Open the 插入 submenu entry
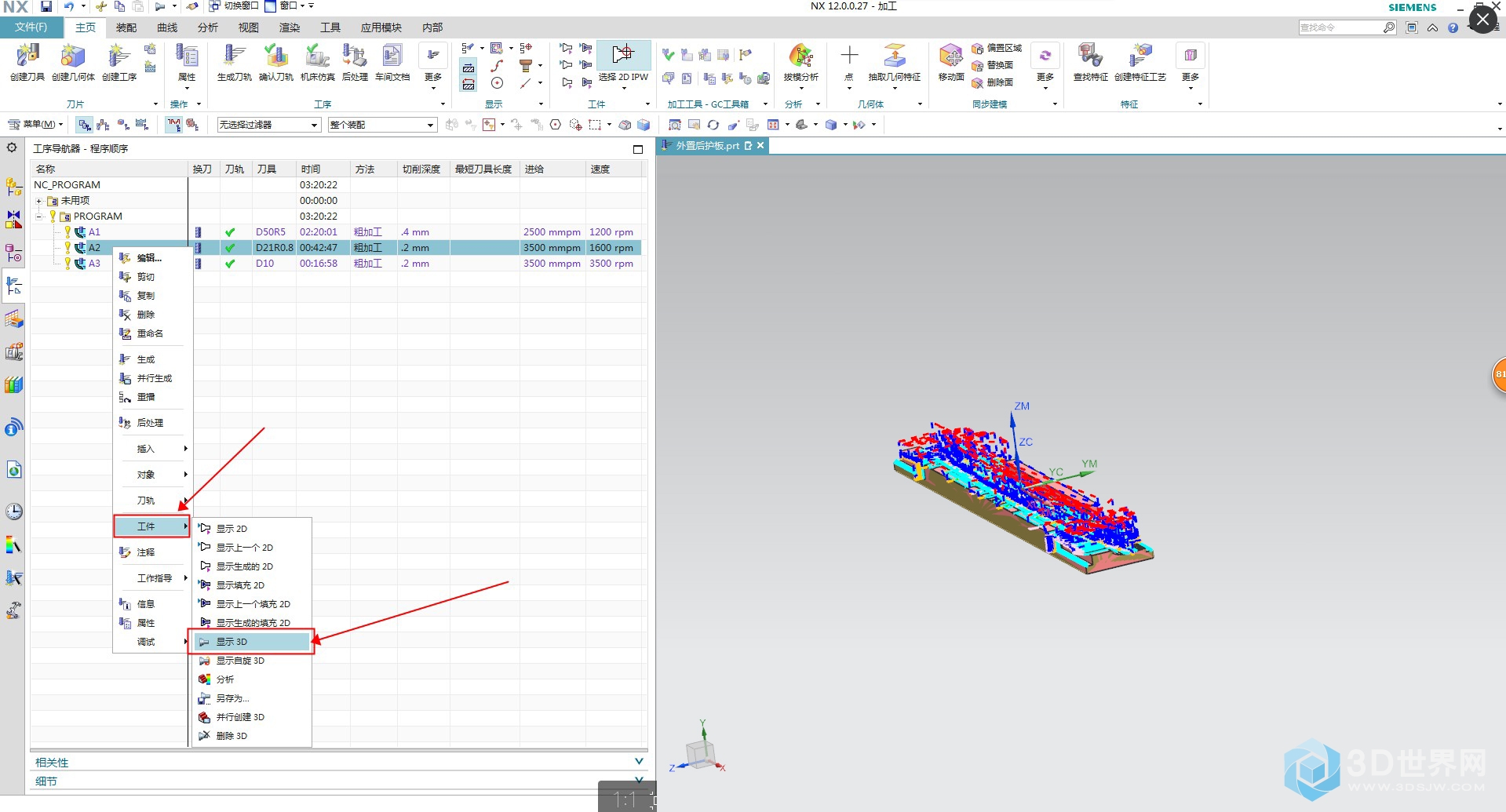This screenshot has height=812, width=1506. tap(152, 449)
